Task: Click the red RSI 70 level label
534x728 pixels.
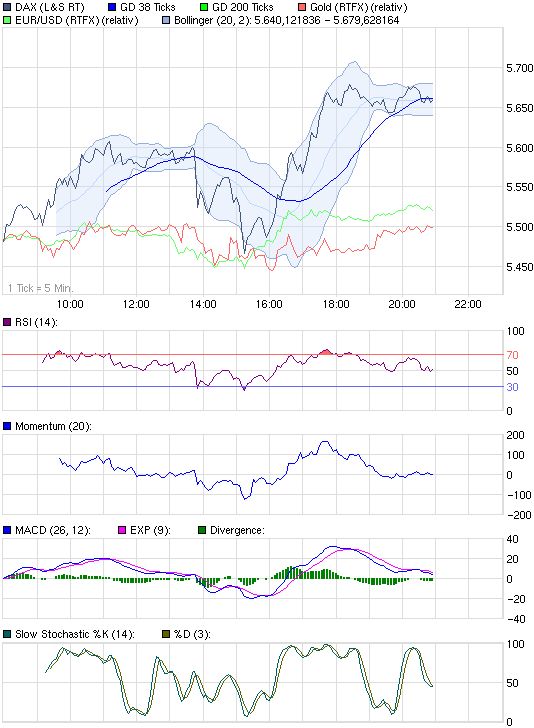Action: pyautogui.click(x=512, y=355)
